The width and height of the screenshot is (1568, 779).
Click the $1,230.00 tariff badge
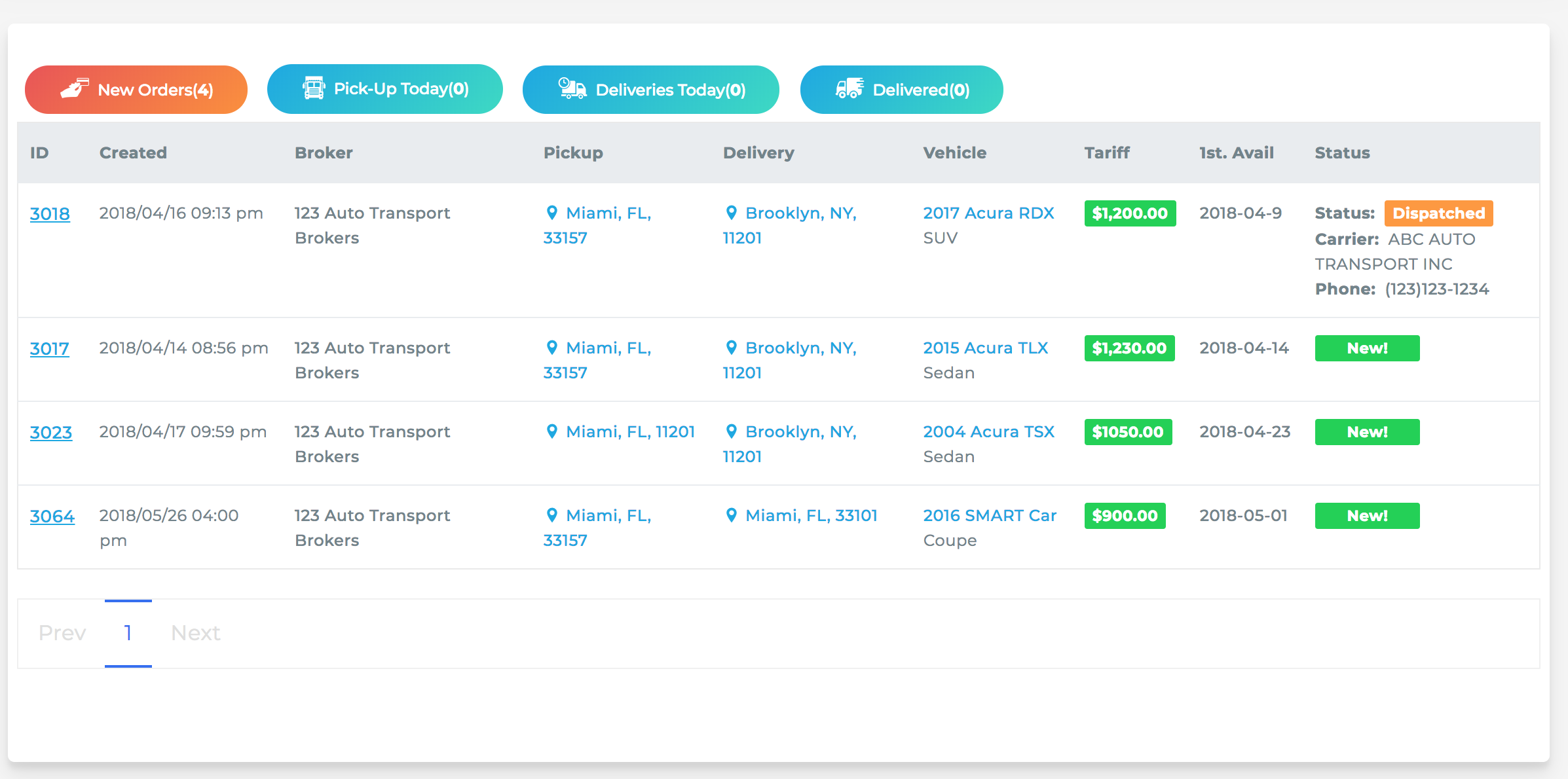pyautogui.click(x=1129, y=348)
